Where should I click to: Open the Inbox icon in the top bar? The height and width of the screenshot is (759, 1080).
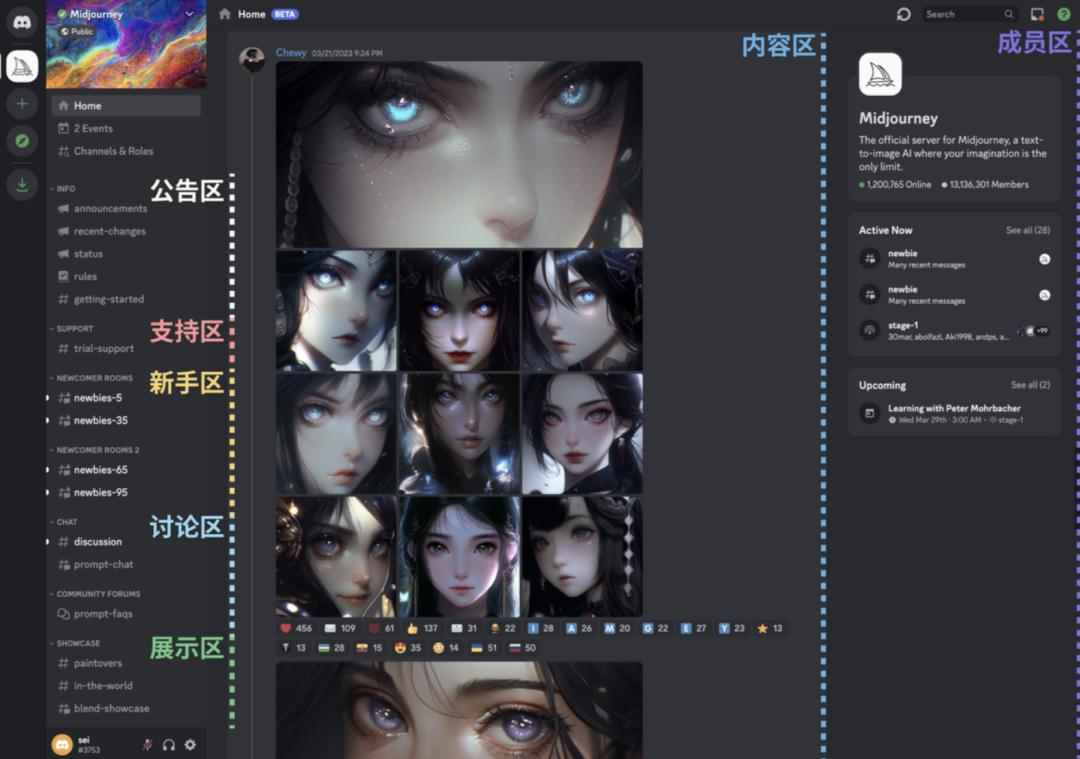pyautogui.click(x=1036, y=14)
